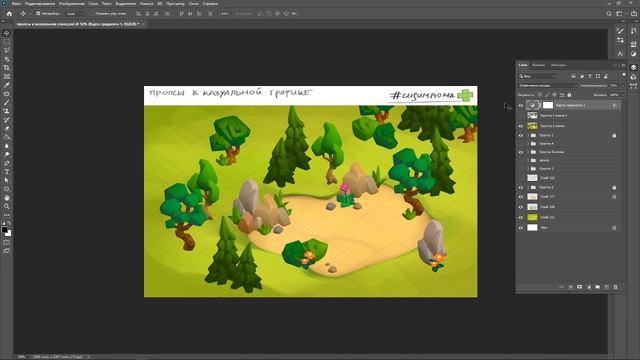Select the Eraser tool
Viewport: 640px width, 360px height.
pyautogui.click(x=7, y=129)
